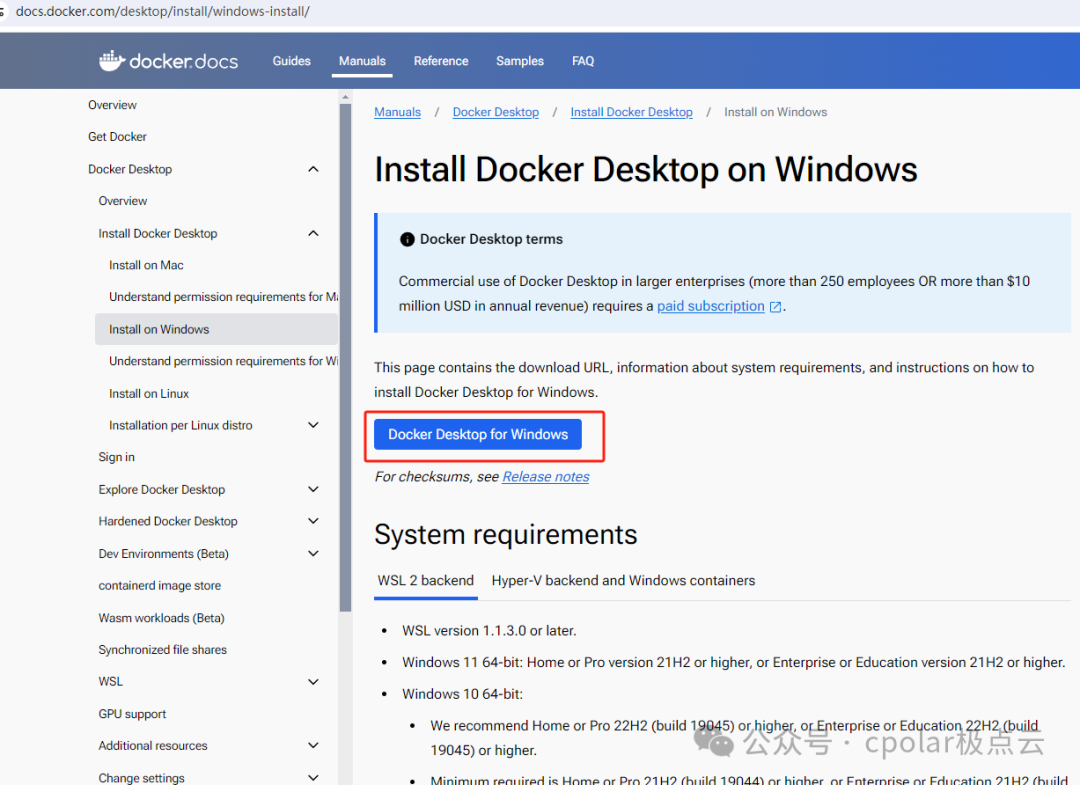
Task: Open Install on Linux page
Action: pos(149,393)
